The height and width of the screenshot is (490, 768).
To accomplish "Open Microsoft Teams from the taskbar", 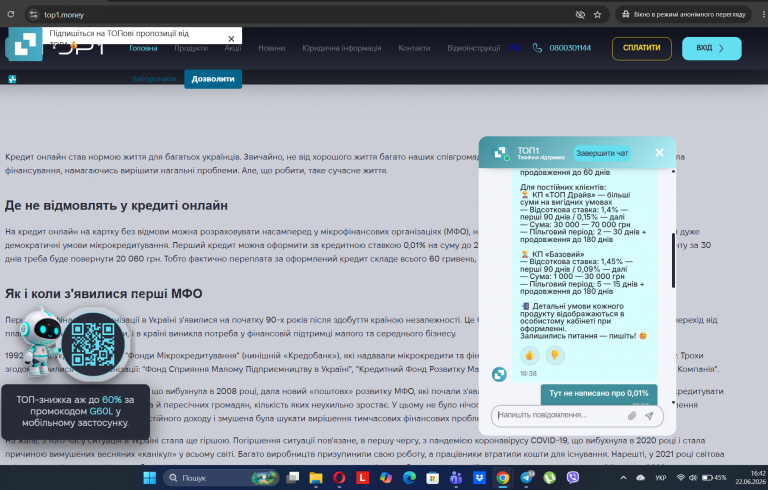I will (x=456, y=478).
